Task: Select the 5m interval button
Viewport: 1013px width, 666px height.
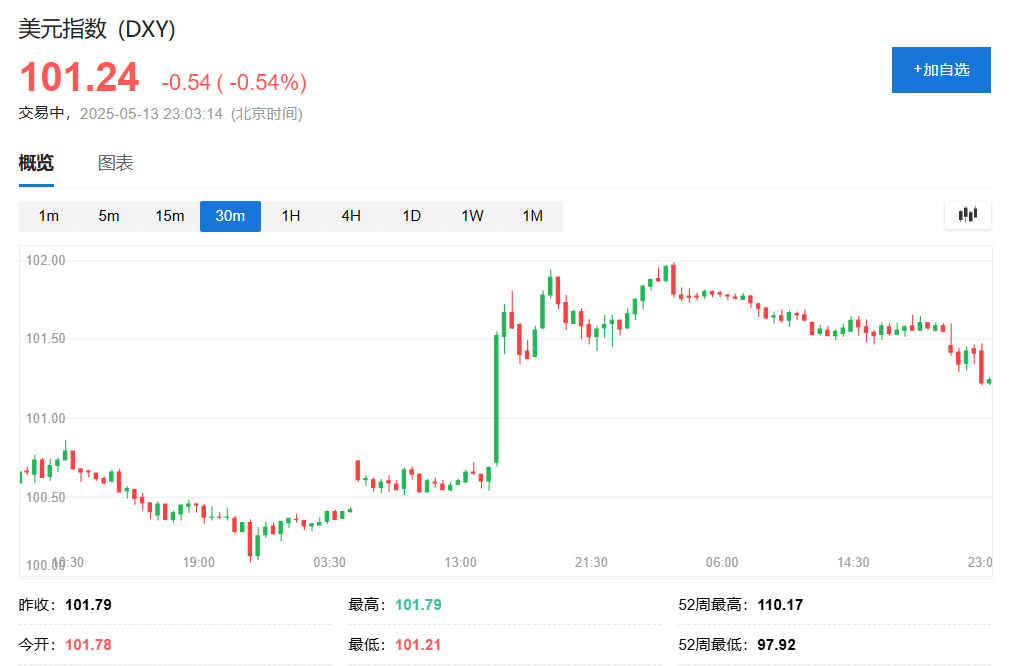Action: tap(109, 216)
